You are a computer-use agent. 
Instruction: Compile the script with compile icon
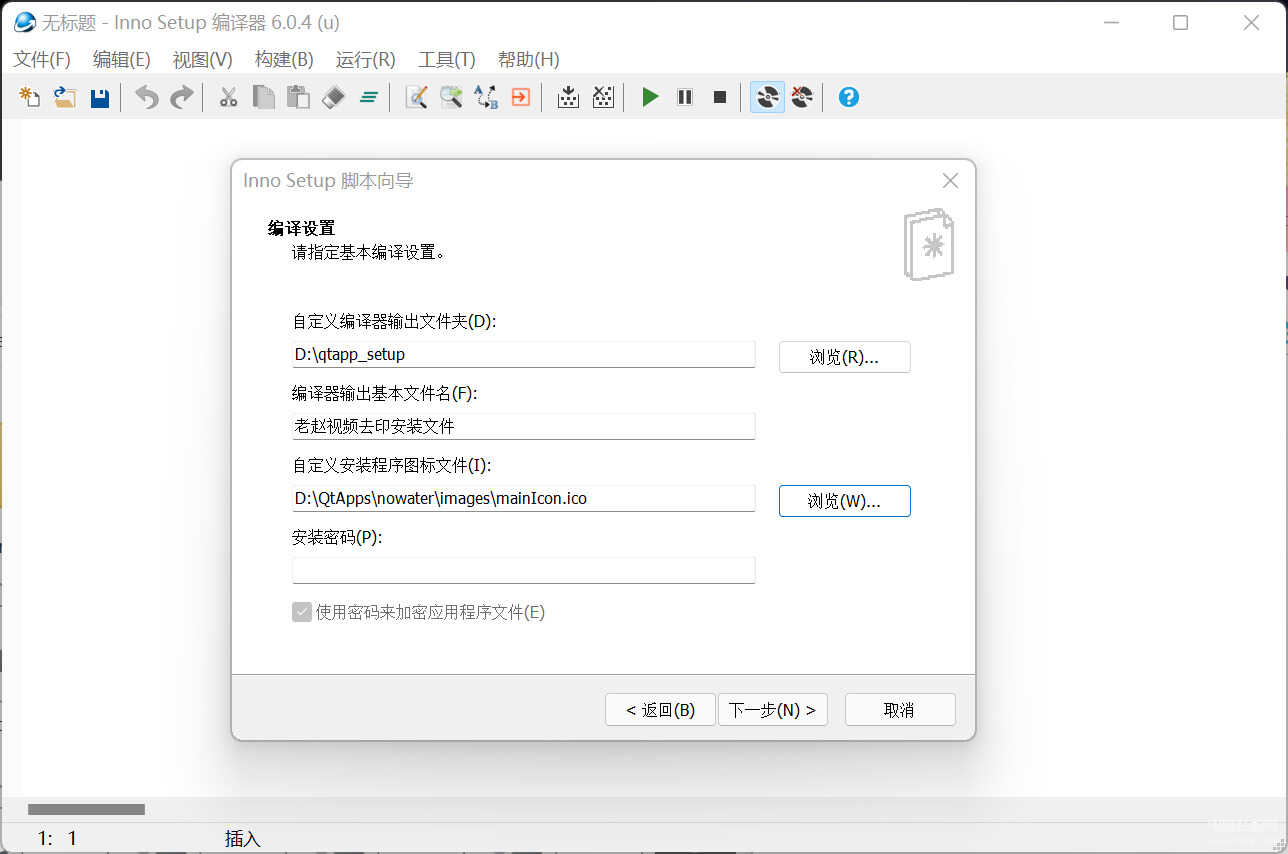tap(568, 97)
